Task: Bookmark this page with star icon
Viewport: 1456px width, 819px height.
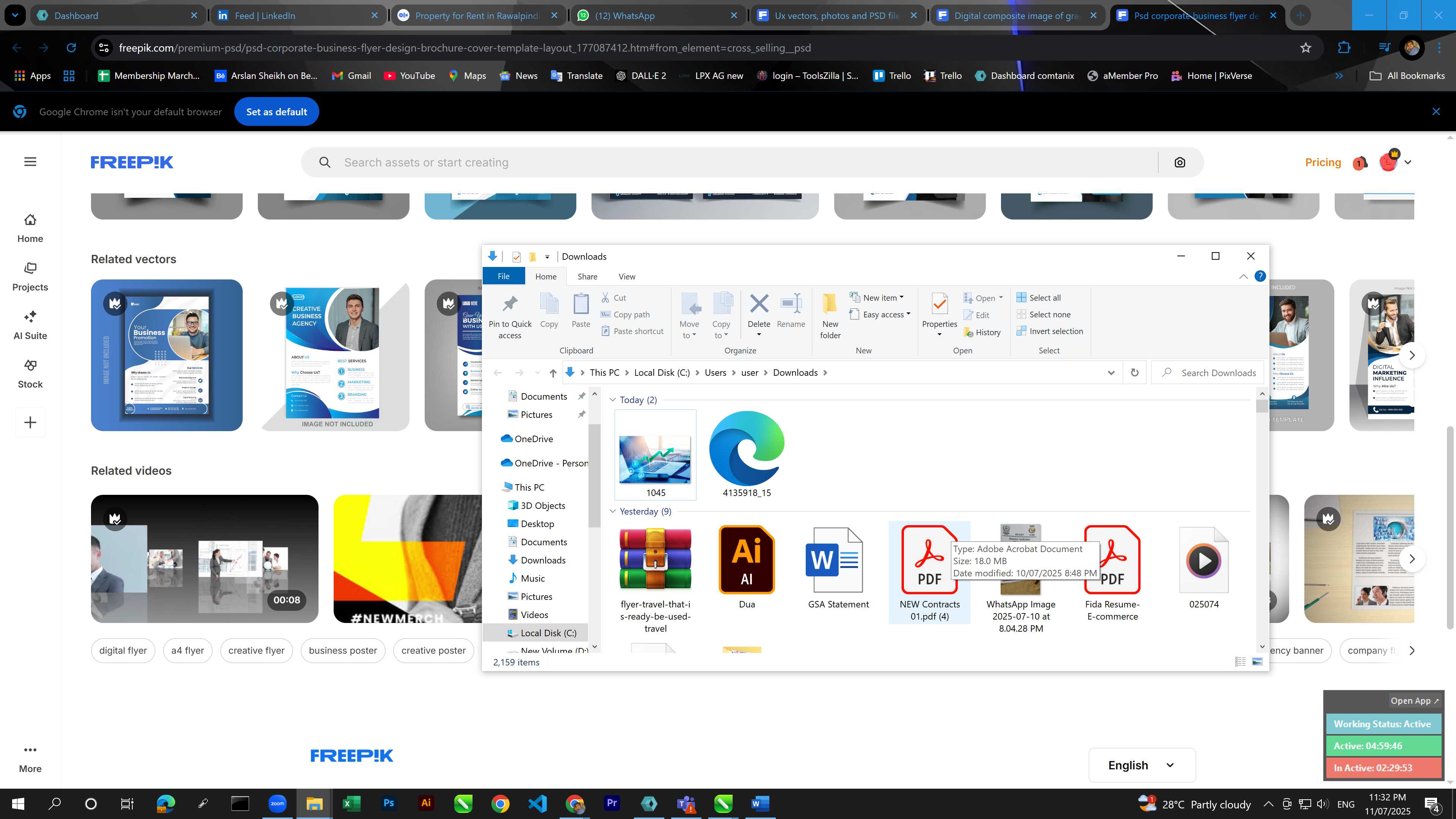Action: pyautogui.click(x=1305, y=48)
